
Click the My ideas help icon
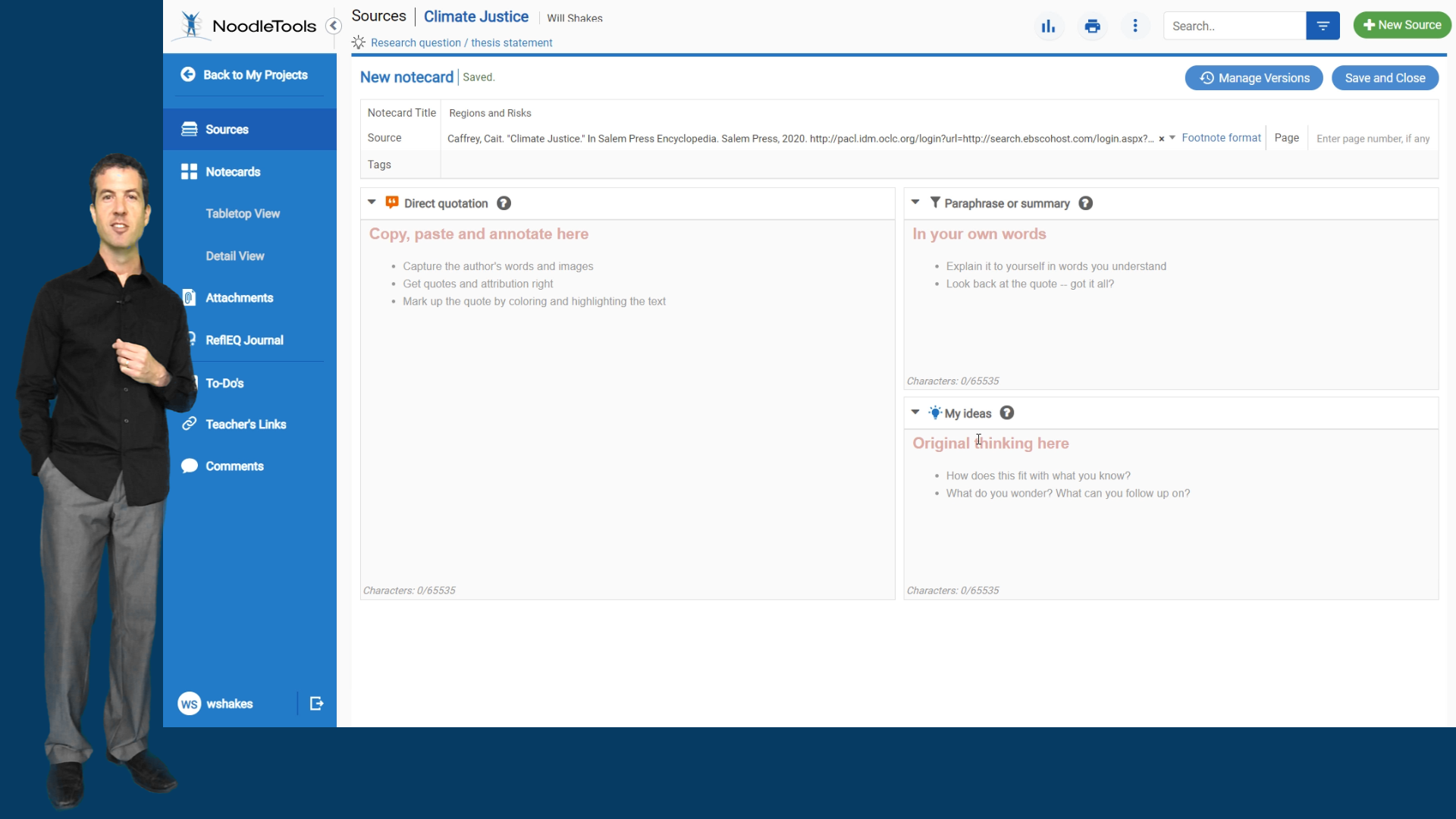[1006, 413]
